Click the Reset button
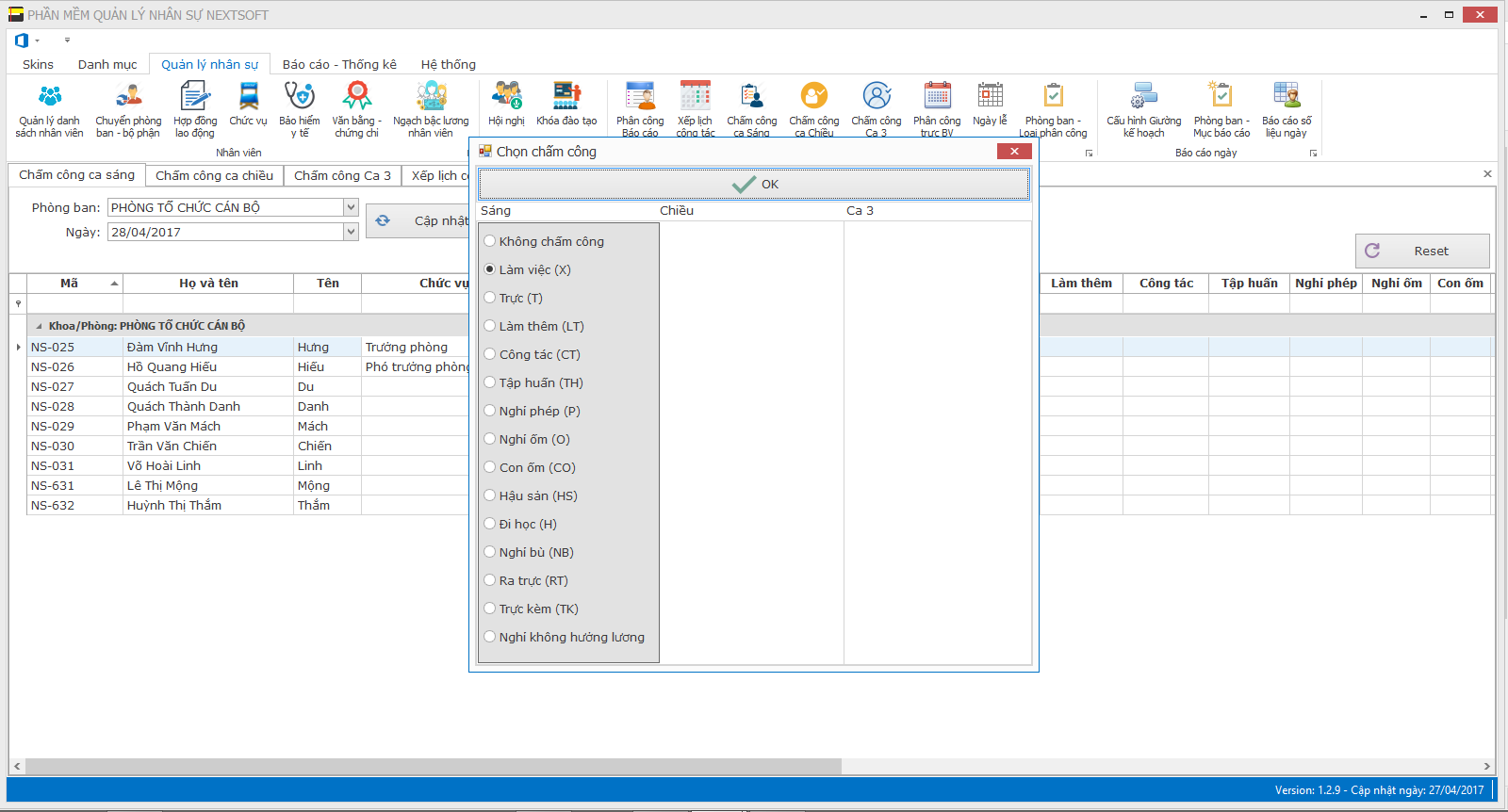This screenshot has width=1508, height=812. coord(1421,251)
